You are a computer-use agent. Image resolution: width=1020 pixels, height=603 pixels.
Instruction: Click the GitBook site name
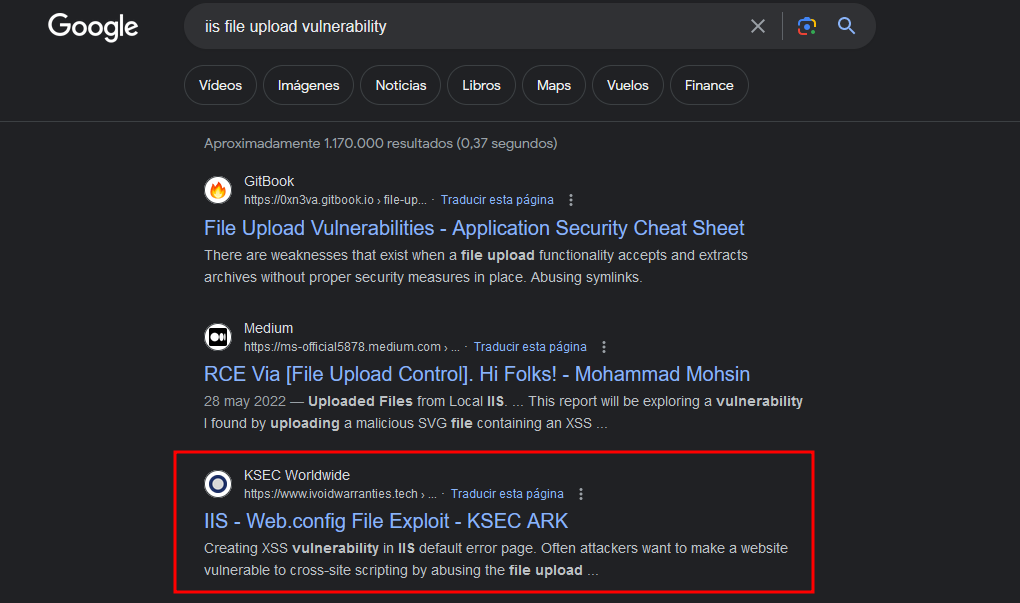[269, 181]
